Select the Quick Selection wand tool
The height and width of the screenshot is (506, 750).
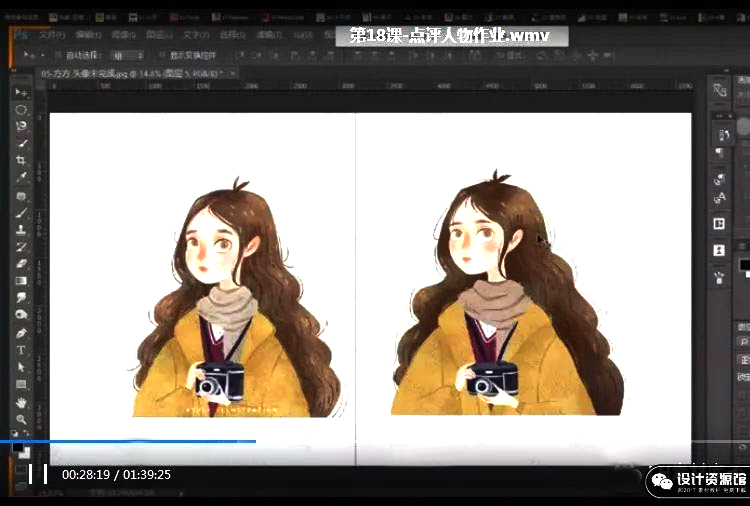point(22,143)
